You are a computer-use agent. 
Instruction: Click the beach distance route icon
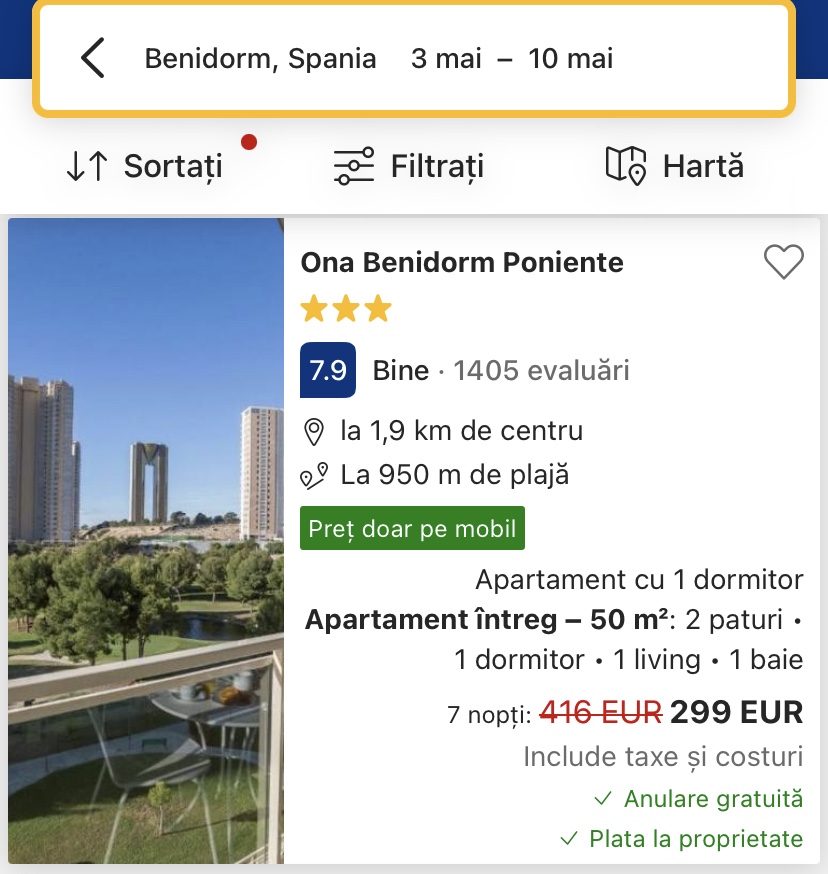[314, 476]
